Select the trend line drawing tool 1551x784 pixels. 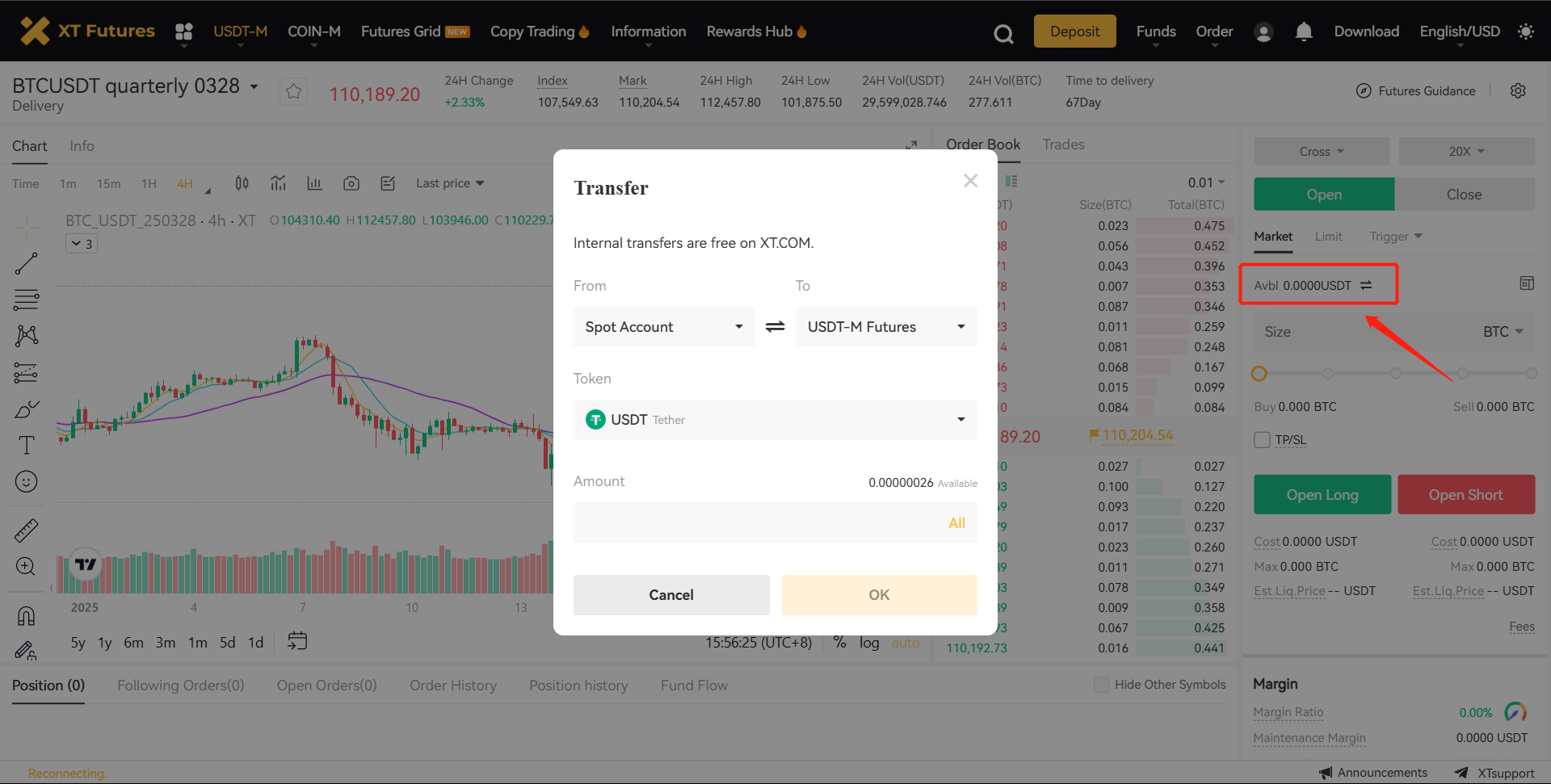[x=26, y=263]
